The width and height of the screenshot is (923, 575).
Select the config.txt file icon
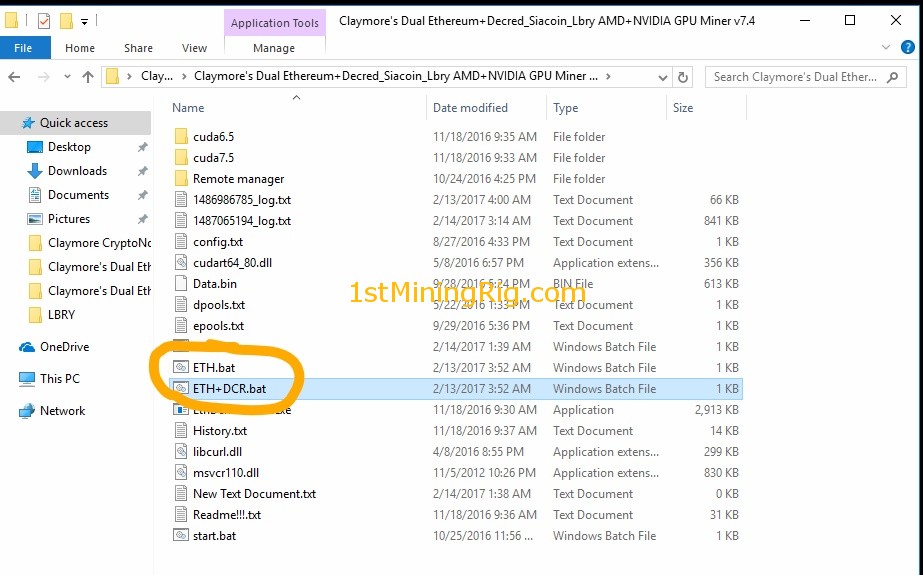point(181,242)
